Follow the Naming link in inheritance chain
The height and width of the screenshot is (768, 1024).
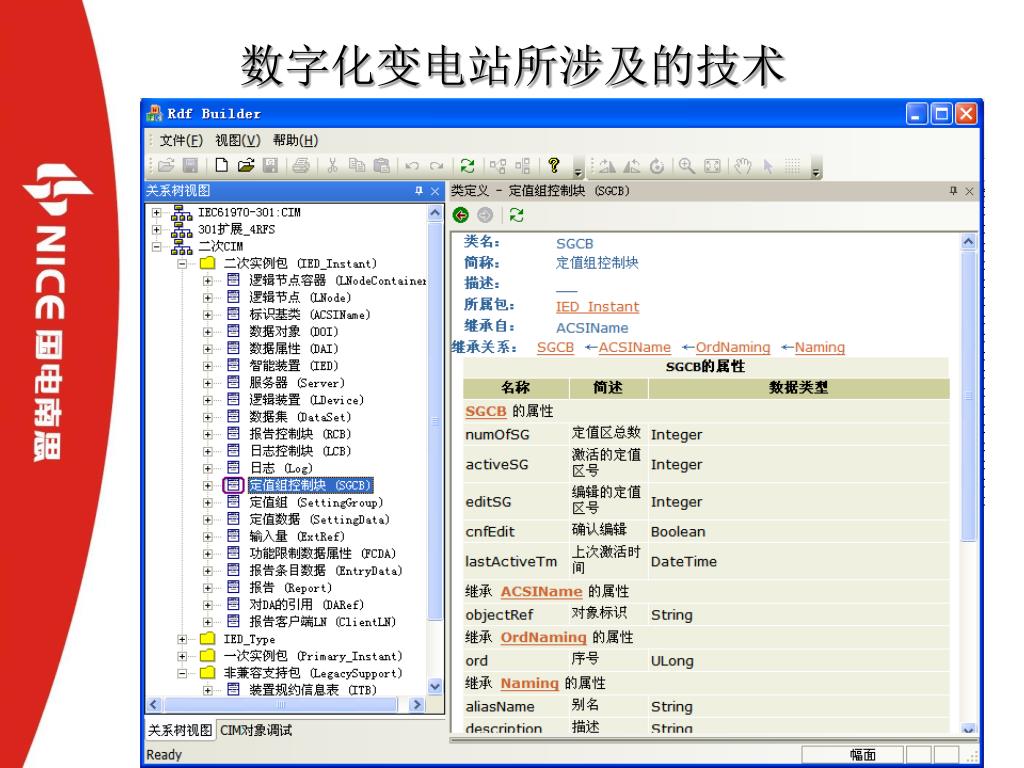coord(819,347)
